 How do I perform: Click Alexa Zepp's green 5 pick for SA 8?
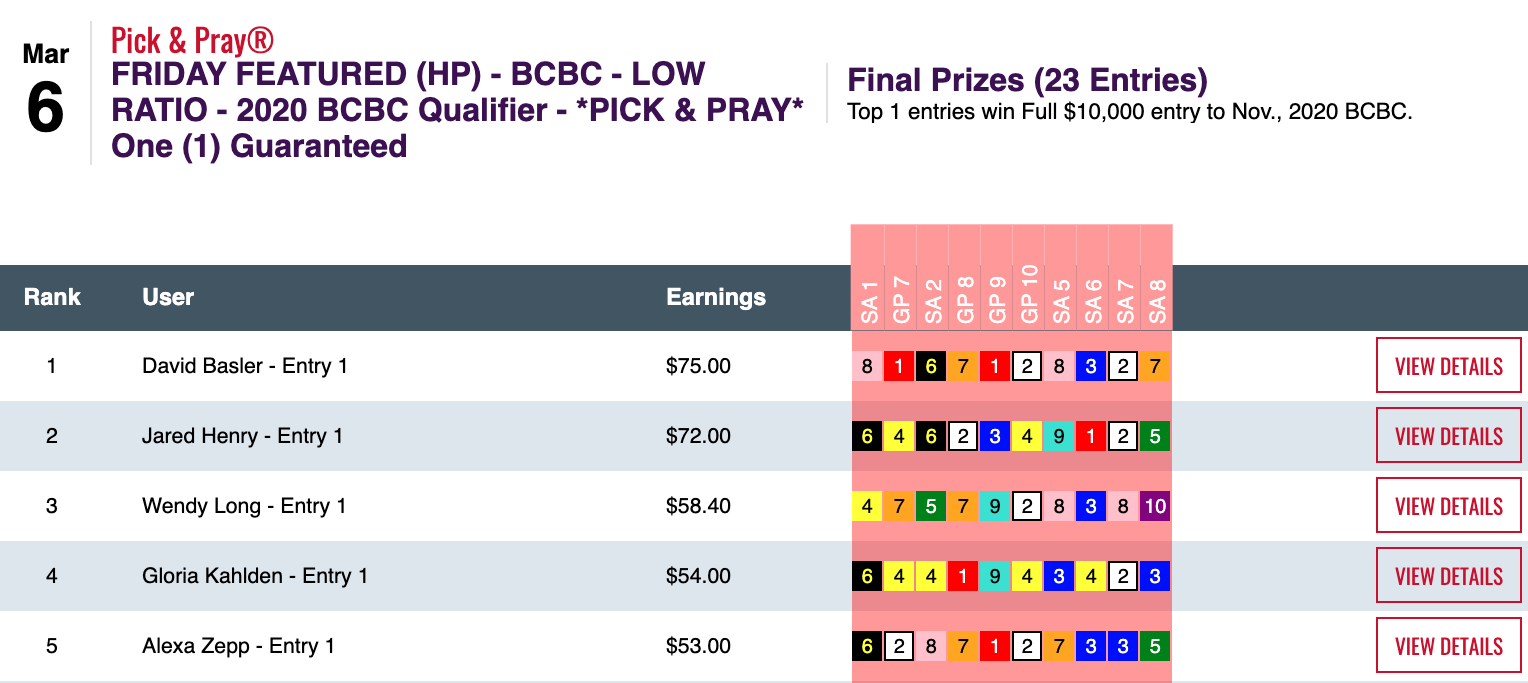pyautogui.click(x=1155, y=646)
